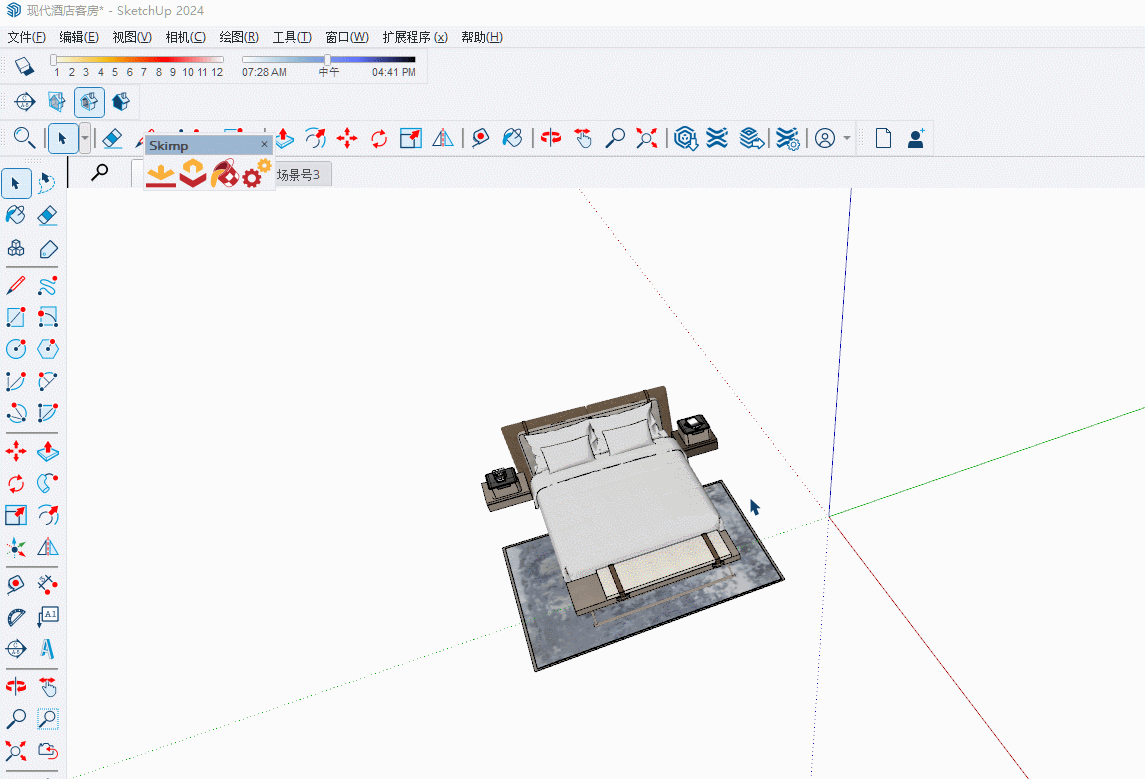Activate the Line pencil tool
1145x779 pixels.
16,286
